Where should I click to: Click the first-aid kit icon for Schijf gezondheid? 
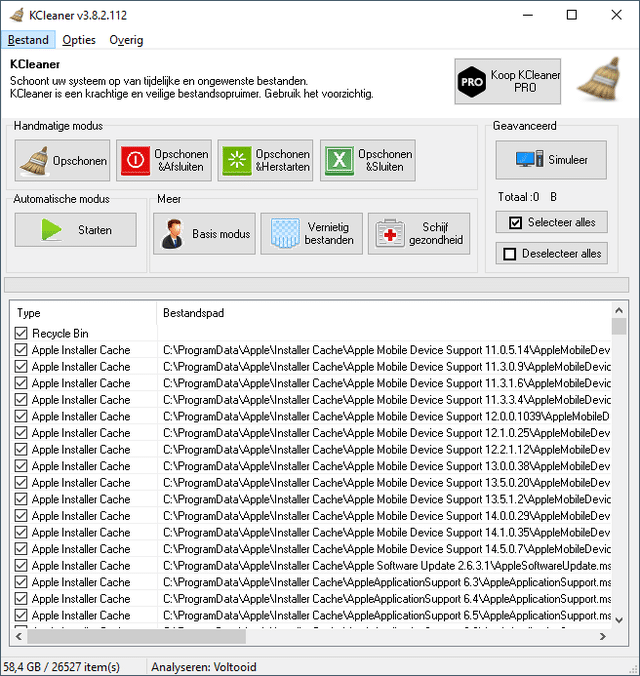click(390, 234)
